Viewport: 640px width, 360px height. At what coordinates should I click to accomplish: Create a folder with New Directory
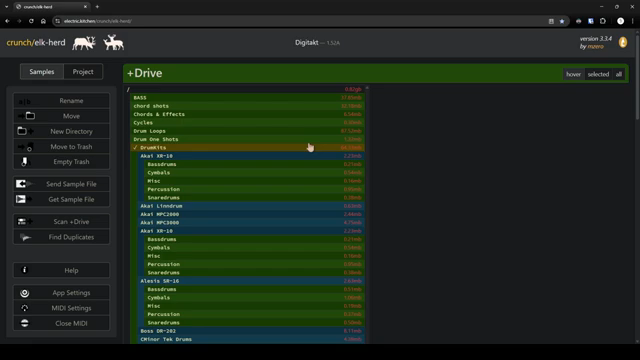tap(61, 131)
